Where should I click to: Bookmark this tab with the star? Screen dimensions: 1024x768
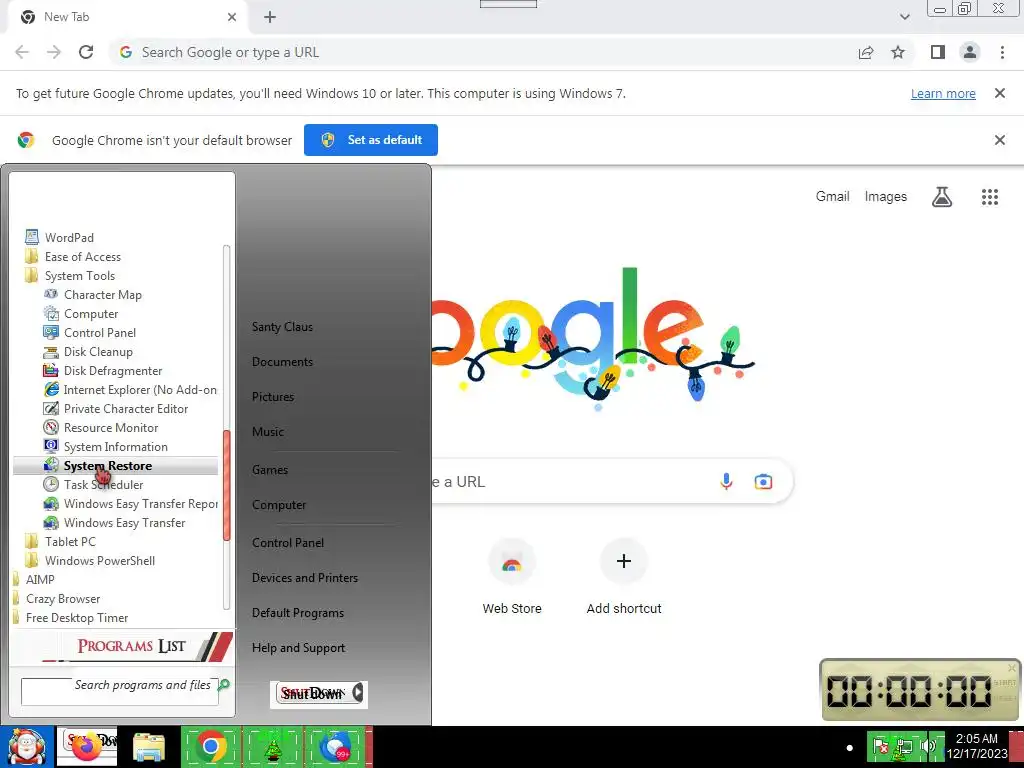[898, 52]
